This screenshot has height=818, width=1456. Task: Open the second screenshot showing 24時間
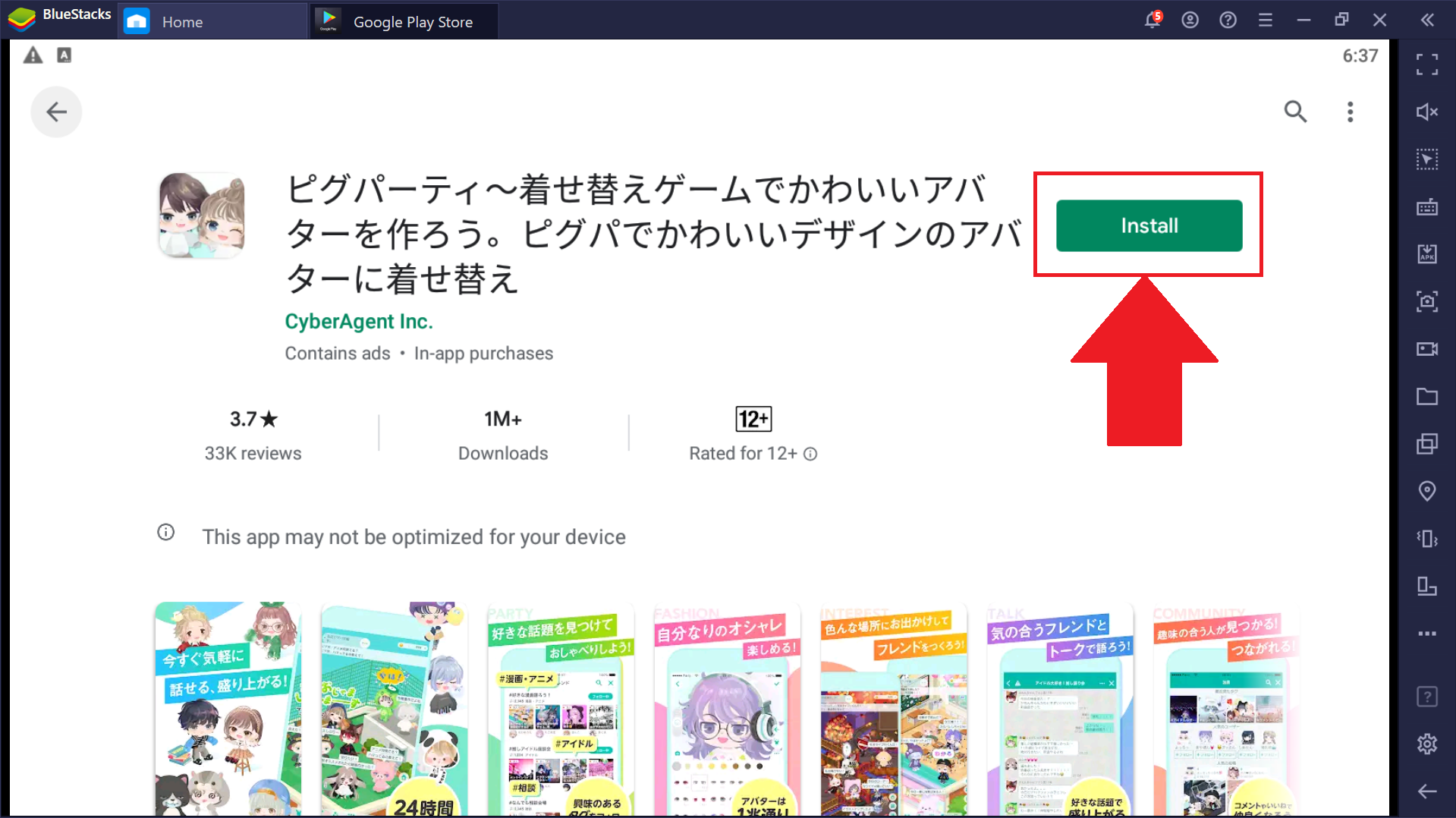coord(395,709)
